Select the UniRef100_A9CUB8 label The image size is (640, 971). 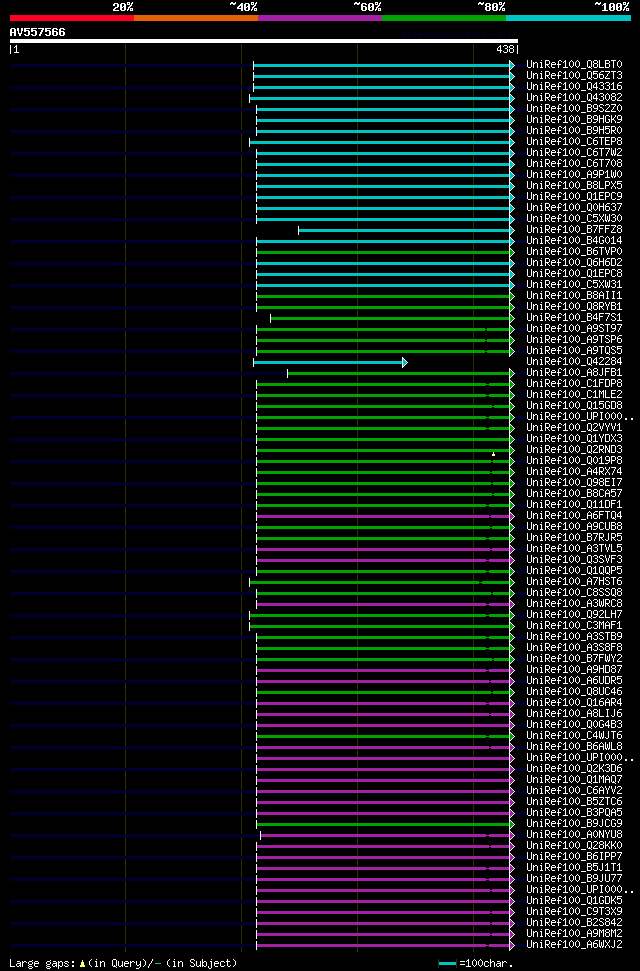574,527
